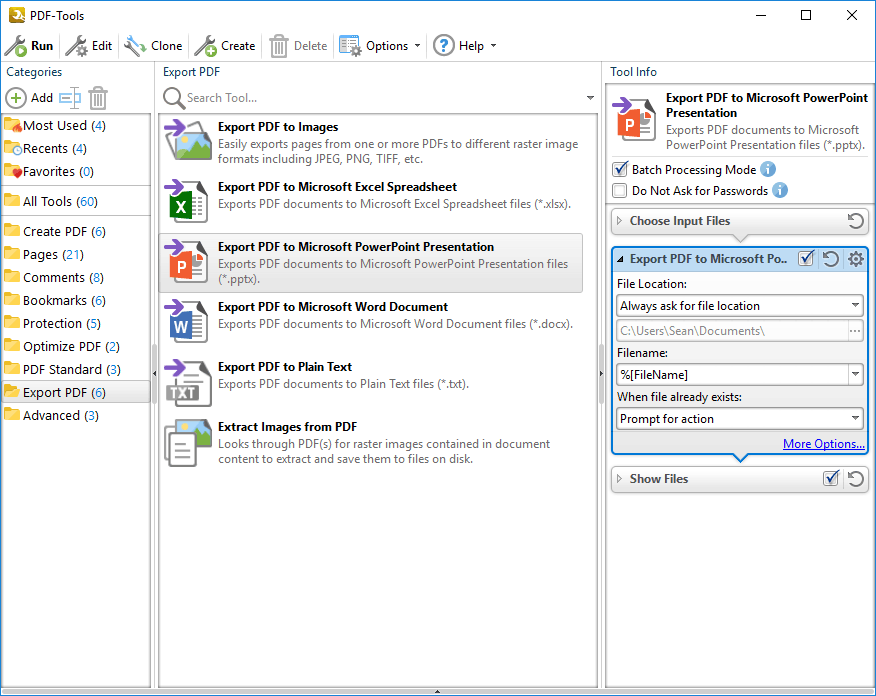Show the Favorites category
876x696 pixels.
pyautogui.click(x=76, y=171)
